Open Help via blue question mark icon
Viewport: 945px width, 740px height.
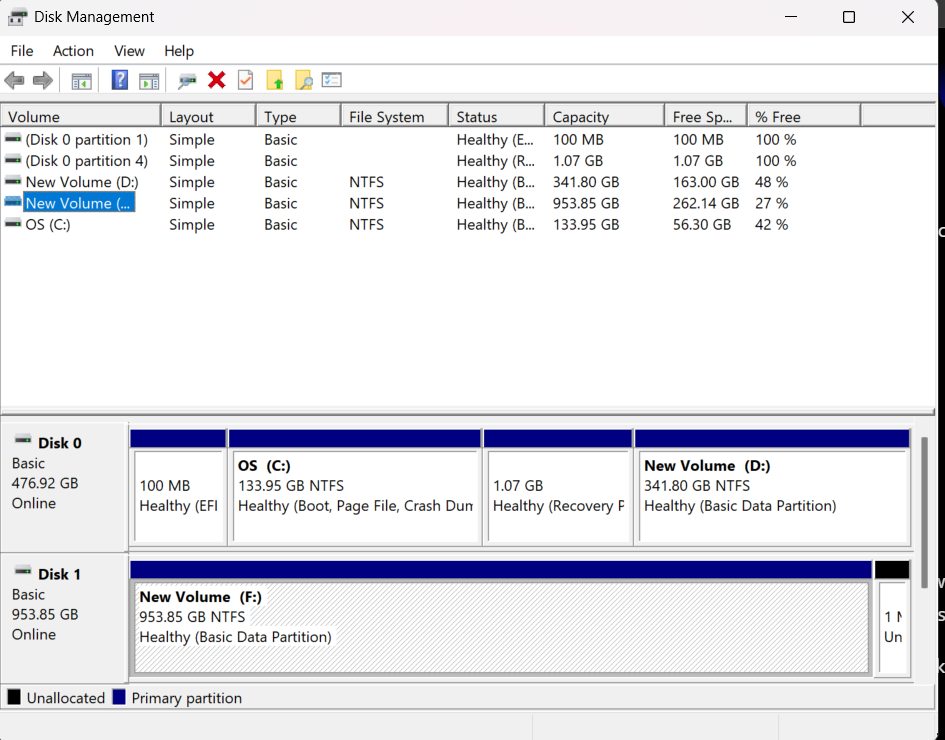tap(119, 80)
